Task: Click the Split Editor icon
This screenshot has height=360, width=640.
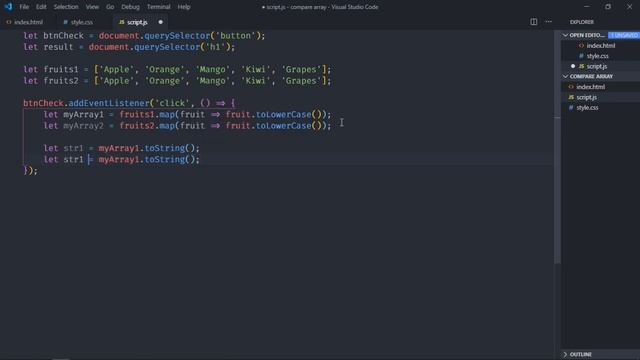Action: 533,22
